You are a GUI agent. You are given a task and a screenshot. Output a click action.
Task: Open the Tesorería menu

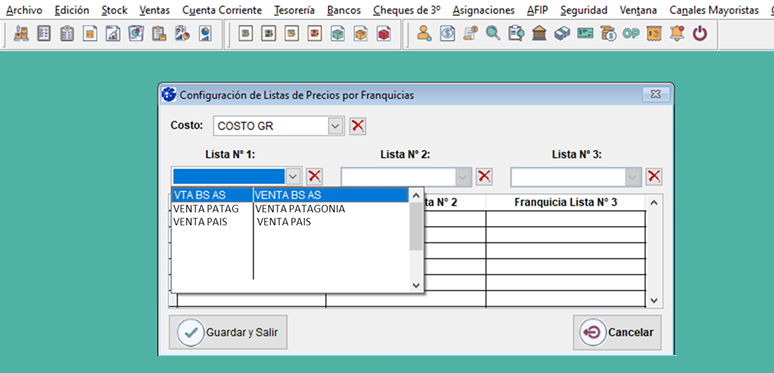pos(294,10)
